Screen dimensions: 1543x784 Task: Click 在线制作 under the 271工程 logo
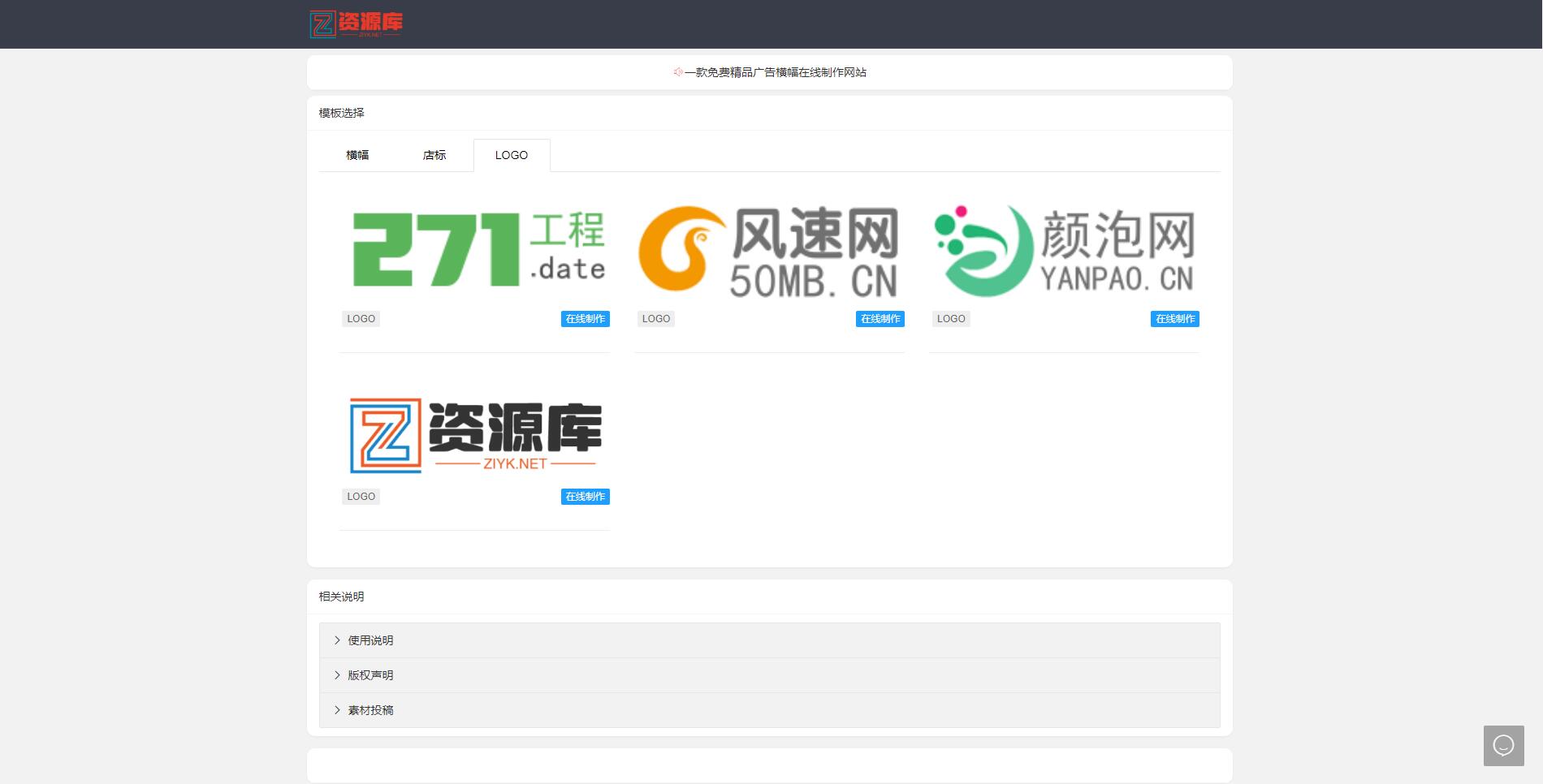[x=586, y=319]
